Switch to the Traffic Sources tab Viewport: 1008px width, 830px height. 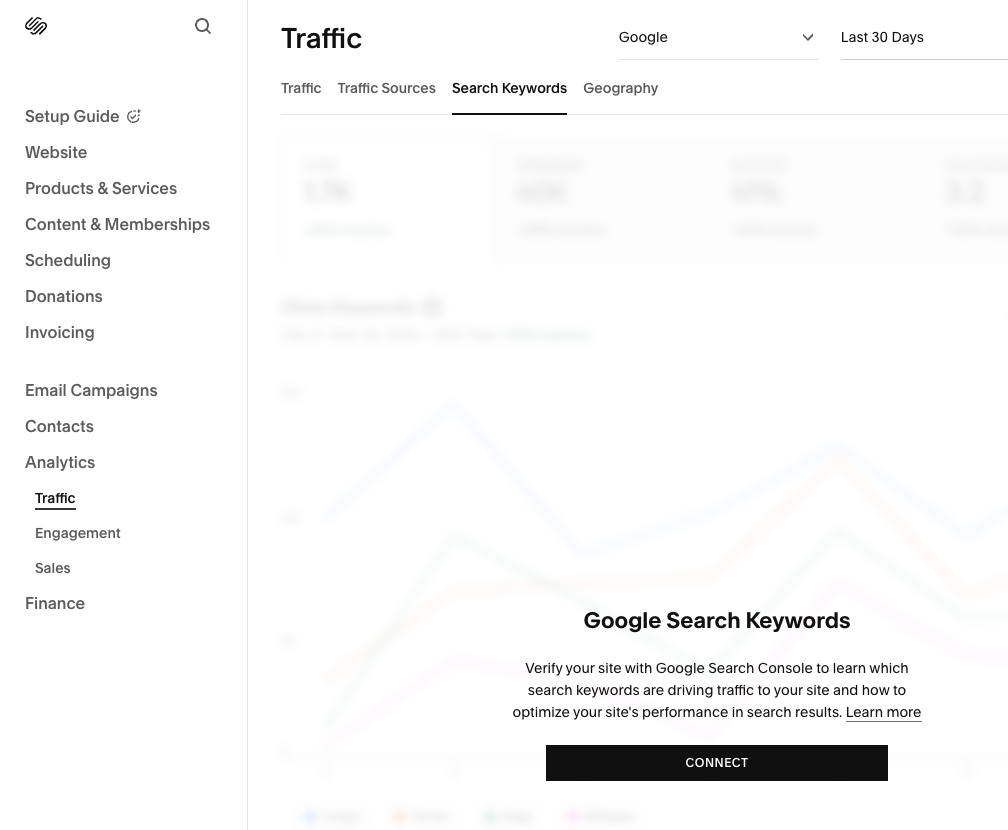tap(386, 88)
